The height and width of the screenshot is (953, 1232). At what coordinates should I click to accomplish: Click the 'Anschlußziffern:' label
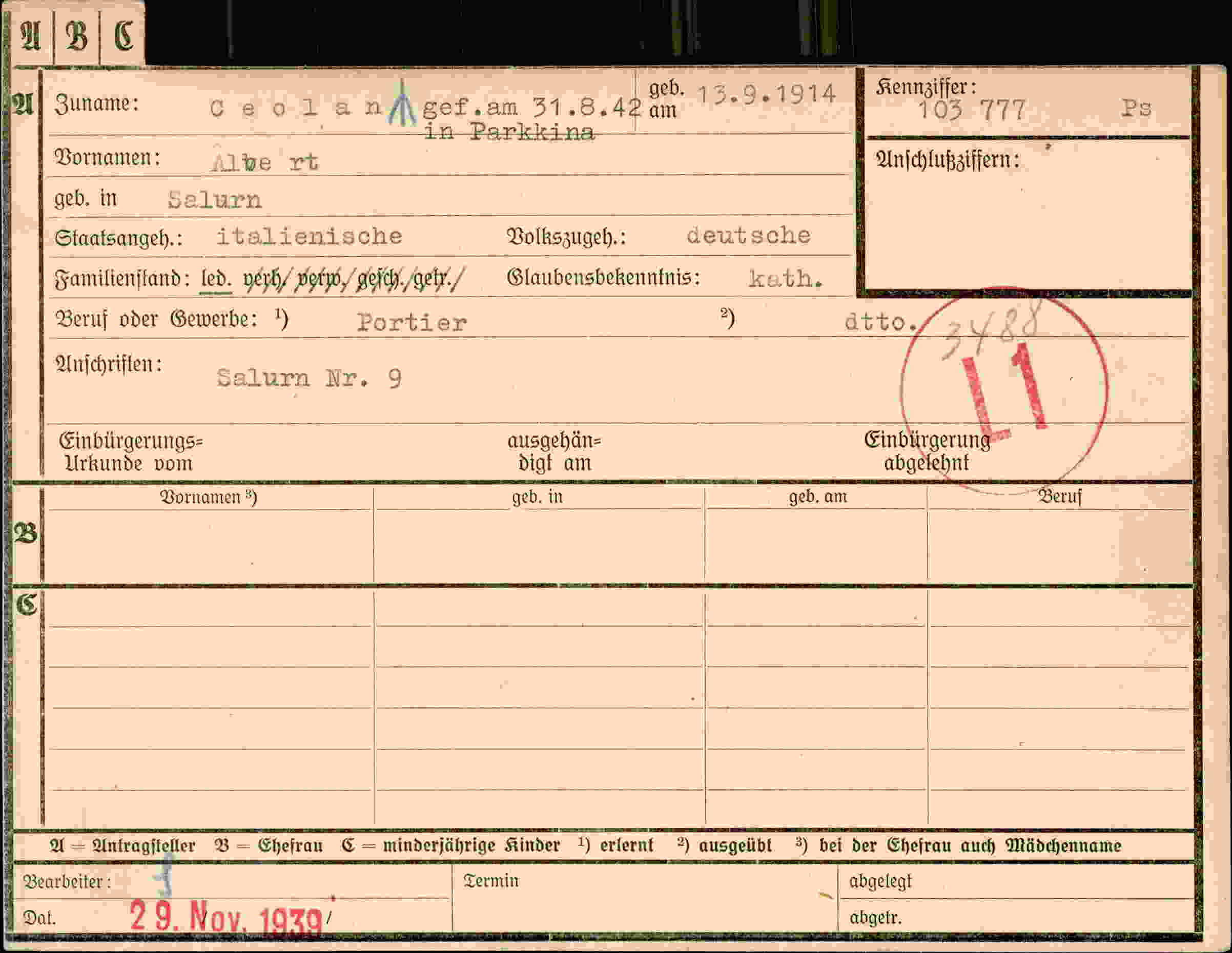(x=948, y=160)
